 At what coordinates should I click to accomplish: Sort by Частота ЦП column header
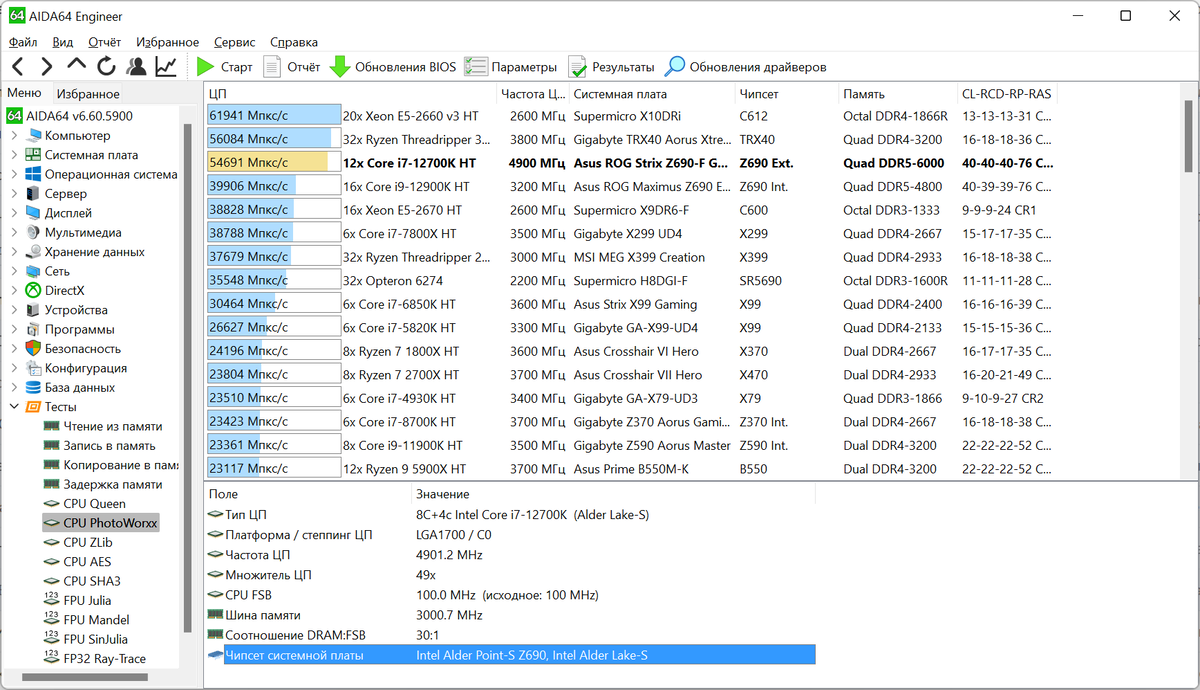533,94
